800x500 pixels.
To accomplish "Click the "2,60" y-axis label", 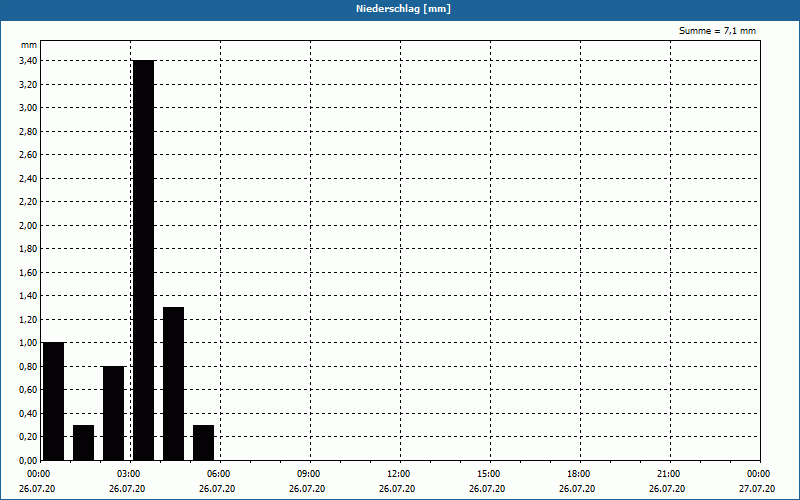I will point(28,155).
